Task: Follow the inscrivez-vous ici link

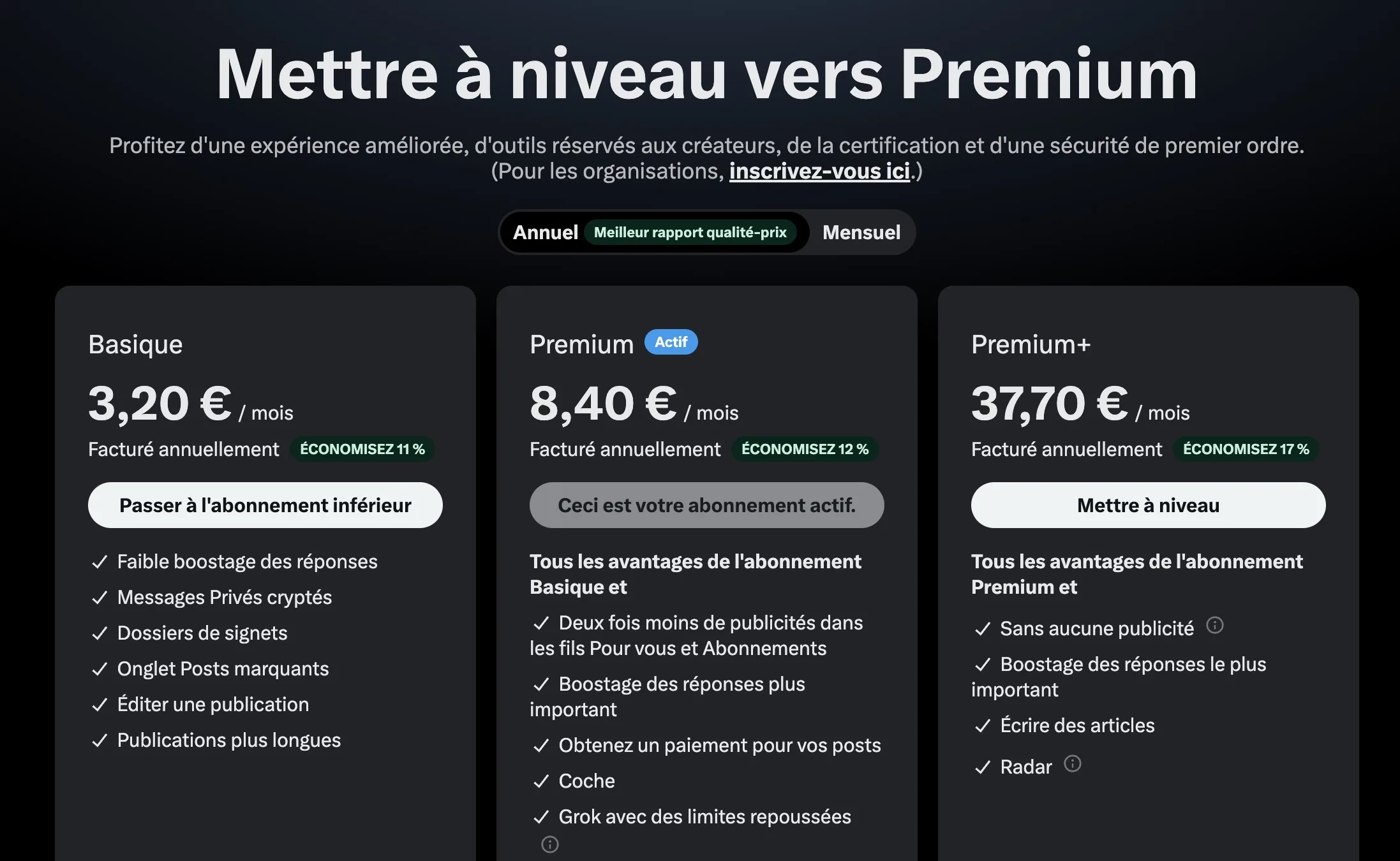Action: (x=819, y=171)
